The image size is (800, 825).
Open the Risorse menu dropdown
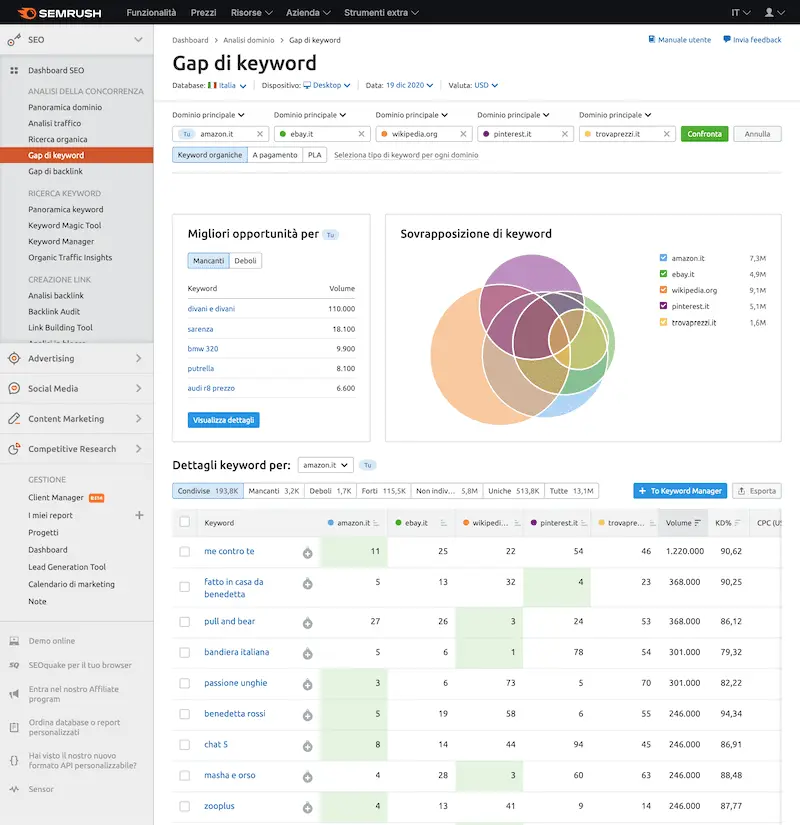pyautogui.click(x=252, y=13)
